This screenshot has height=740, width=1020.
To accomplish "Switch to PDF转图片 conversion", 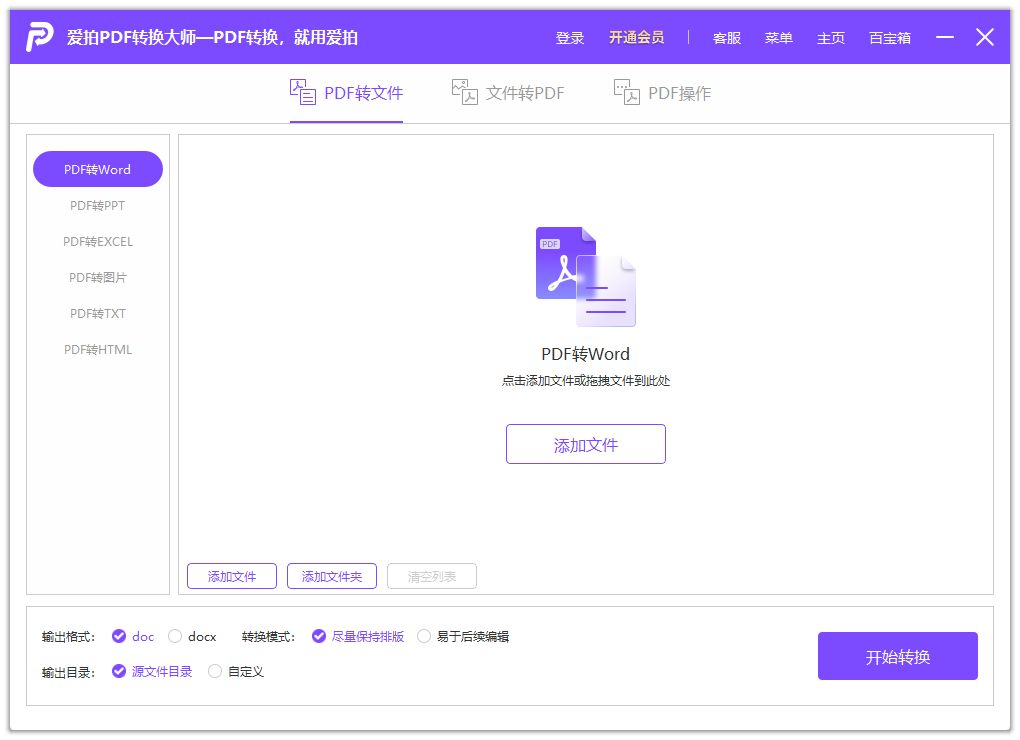I will (x=97, y=277).
